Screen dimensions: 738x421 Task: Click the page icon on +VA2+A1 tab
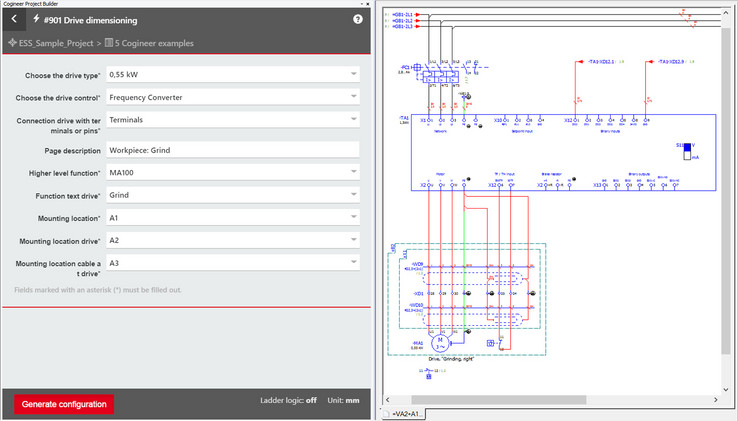point(384,413)
